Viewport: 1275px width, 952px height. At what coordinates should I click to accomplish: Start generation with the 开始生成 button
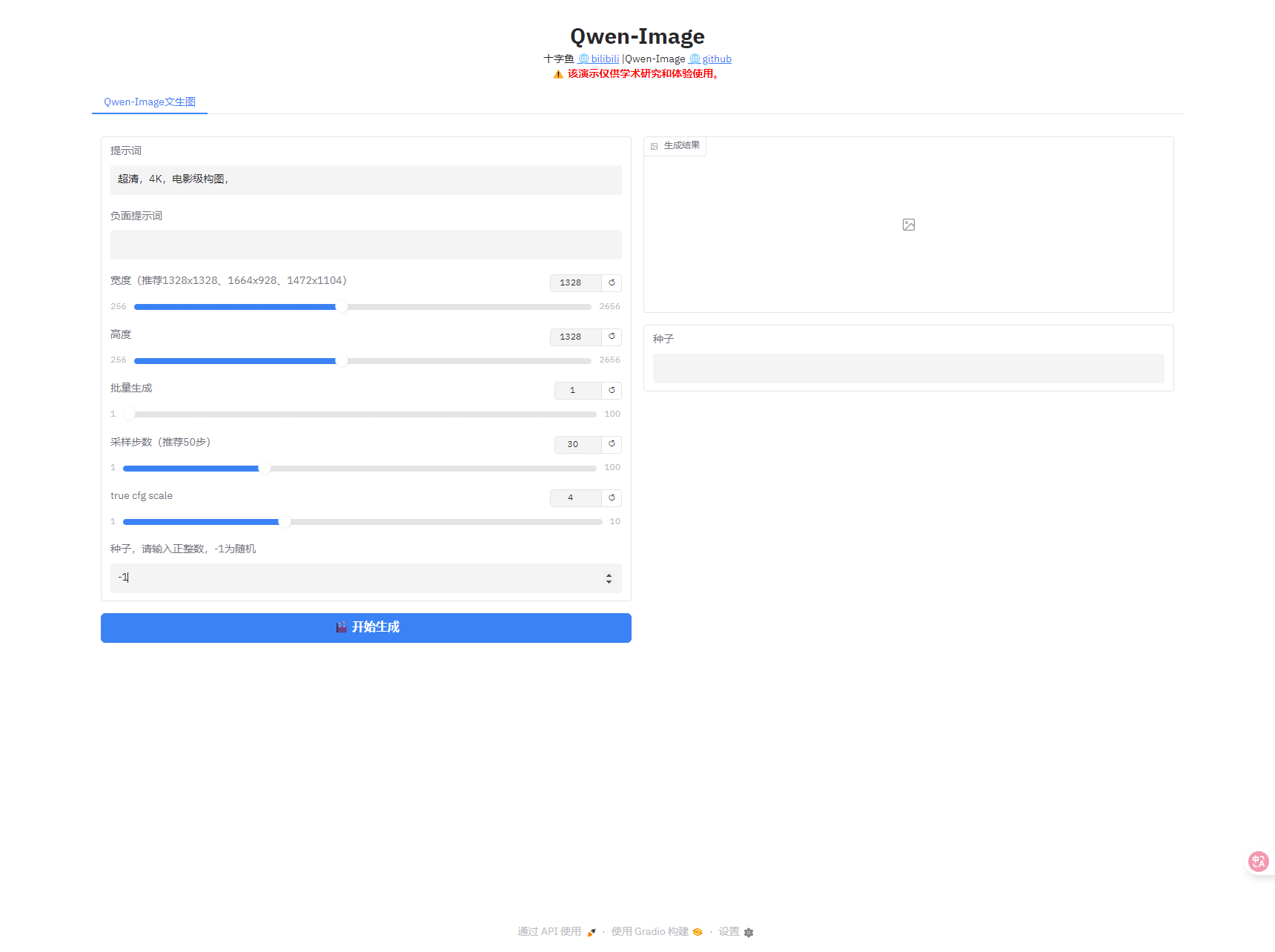366,628
